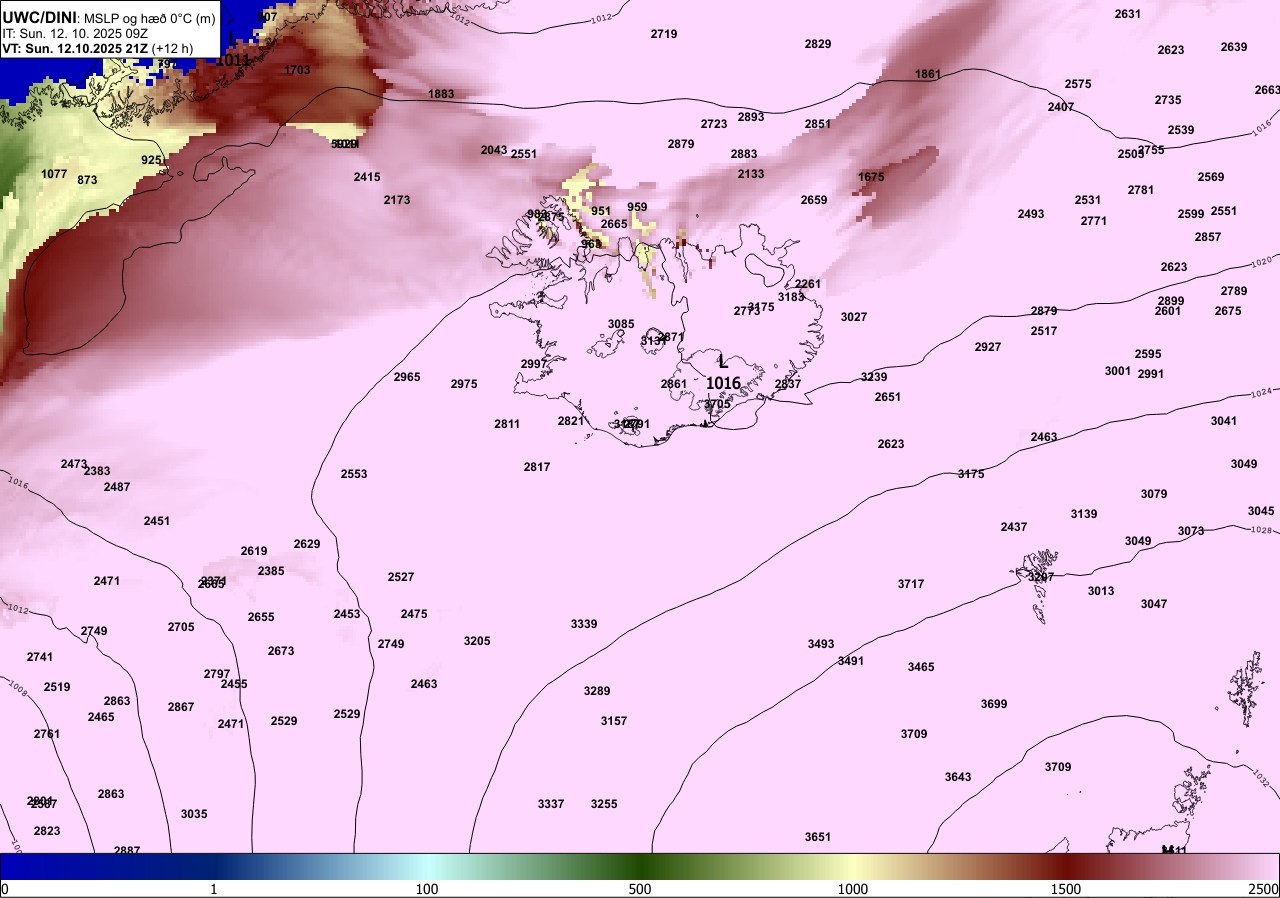Select the value 3027
Screen dimensions: 1280x898
(854, 317)
